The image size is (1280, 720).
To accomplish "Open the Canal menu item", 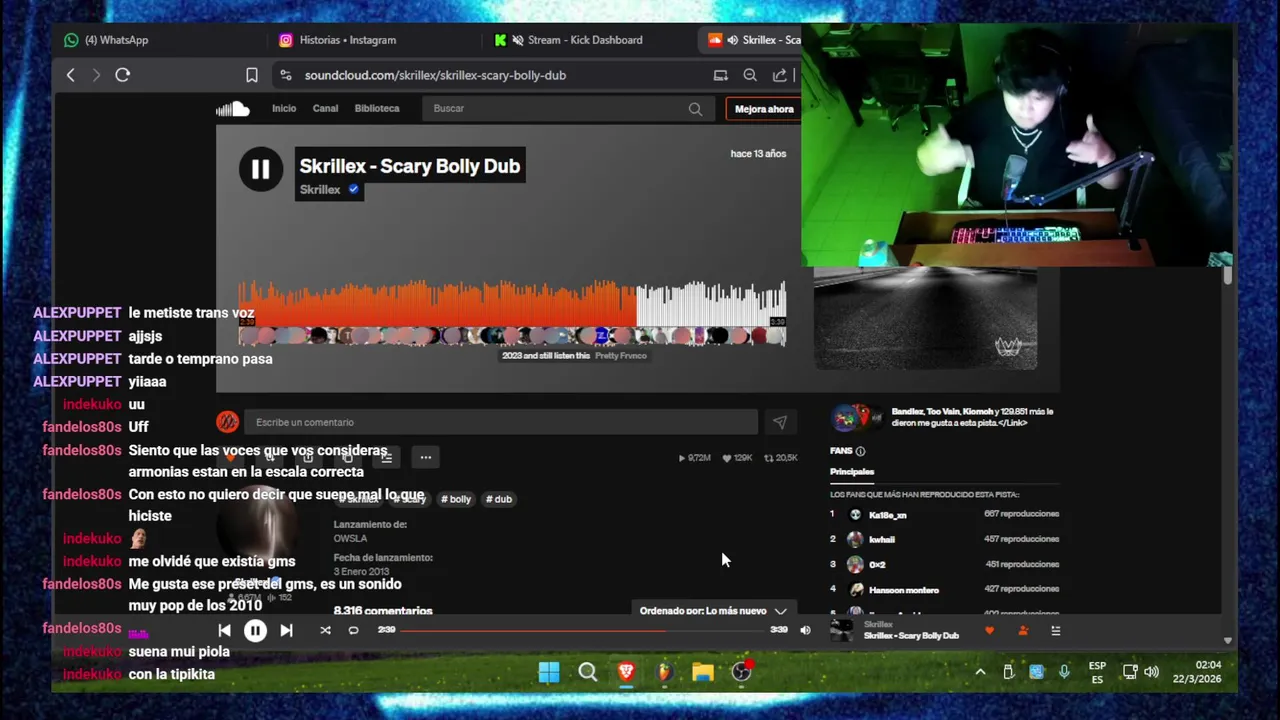I will pos(325,108).
